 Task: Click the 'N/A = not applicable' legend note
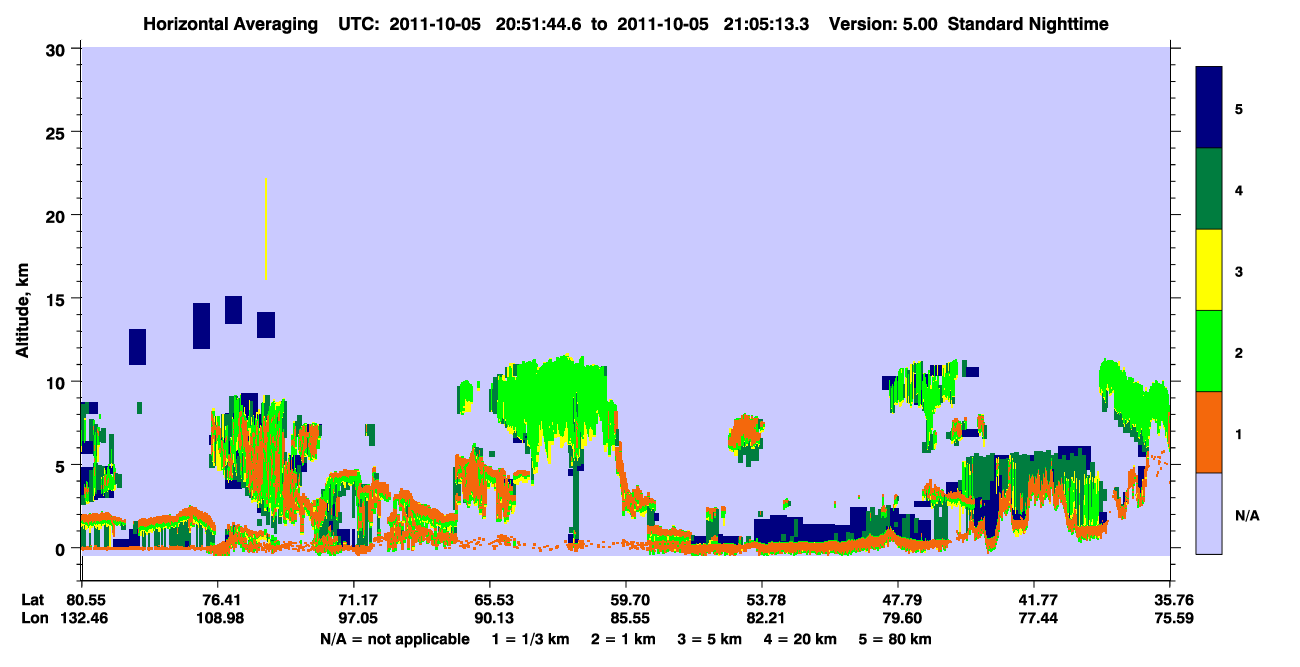click(x=394, y=639)
